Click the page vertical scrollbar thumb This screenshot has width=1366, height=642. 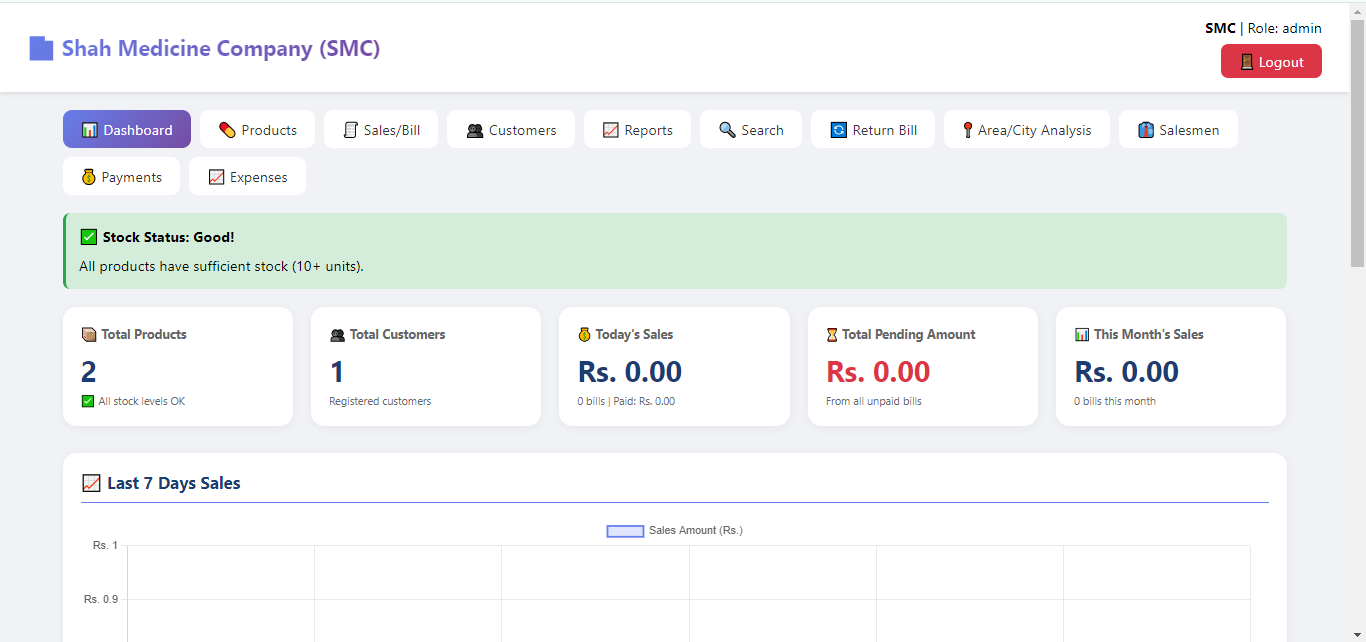click(1357, 142)
